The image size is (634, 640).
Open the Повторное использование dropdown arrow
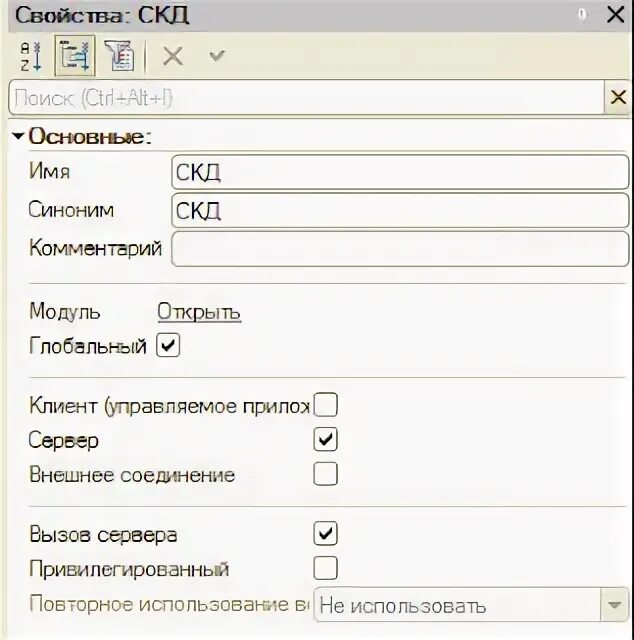[612, 605]
